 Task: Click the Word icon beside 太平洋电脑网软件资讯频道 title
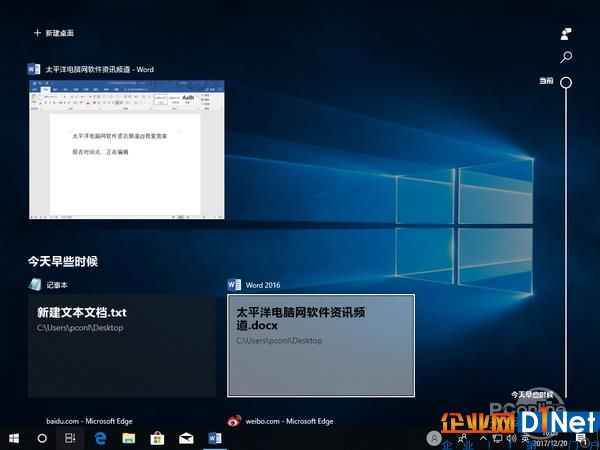click(x=34, y=69)
